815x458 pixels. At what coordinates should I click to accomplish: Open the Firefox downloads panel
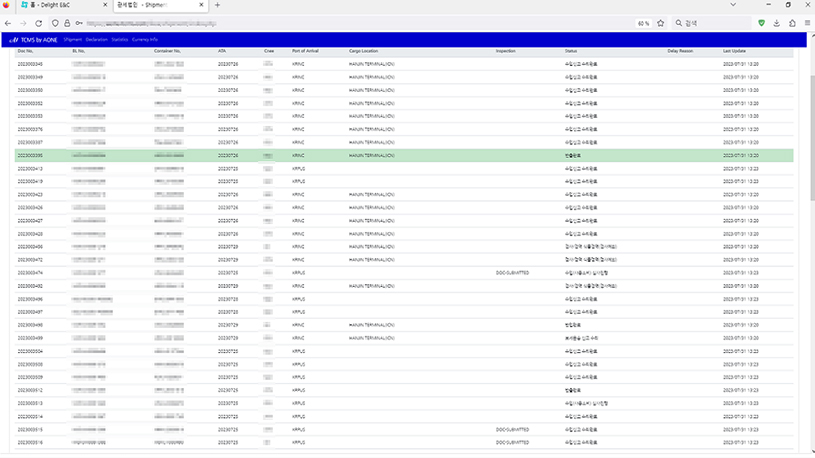[777, 22]
